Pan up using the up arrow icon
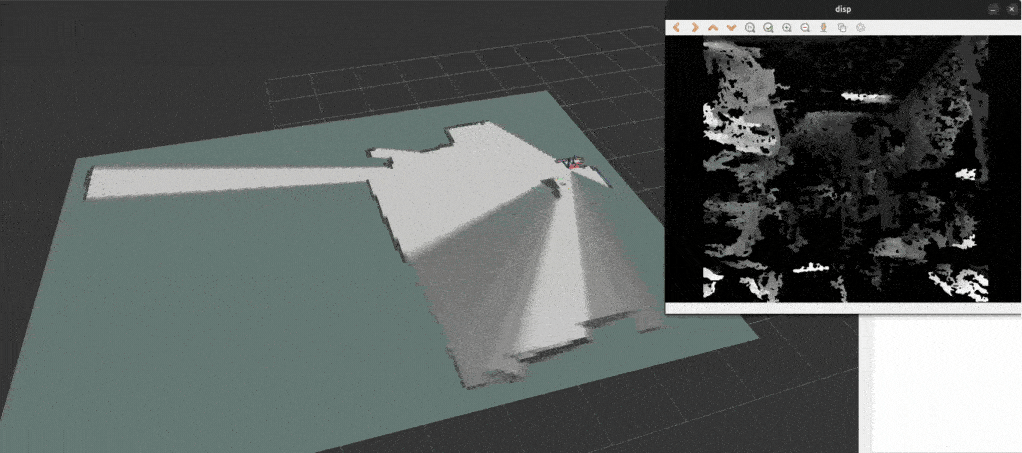This screenshot has height=453, width=1022. pos(713,27)
